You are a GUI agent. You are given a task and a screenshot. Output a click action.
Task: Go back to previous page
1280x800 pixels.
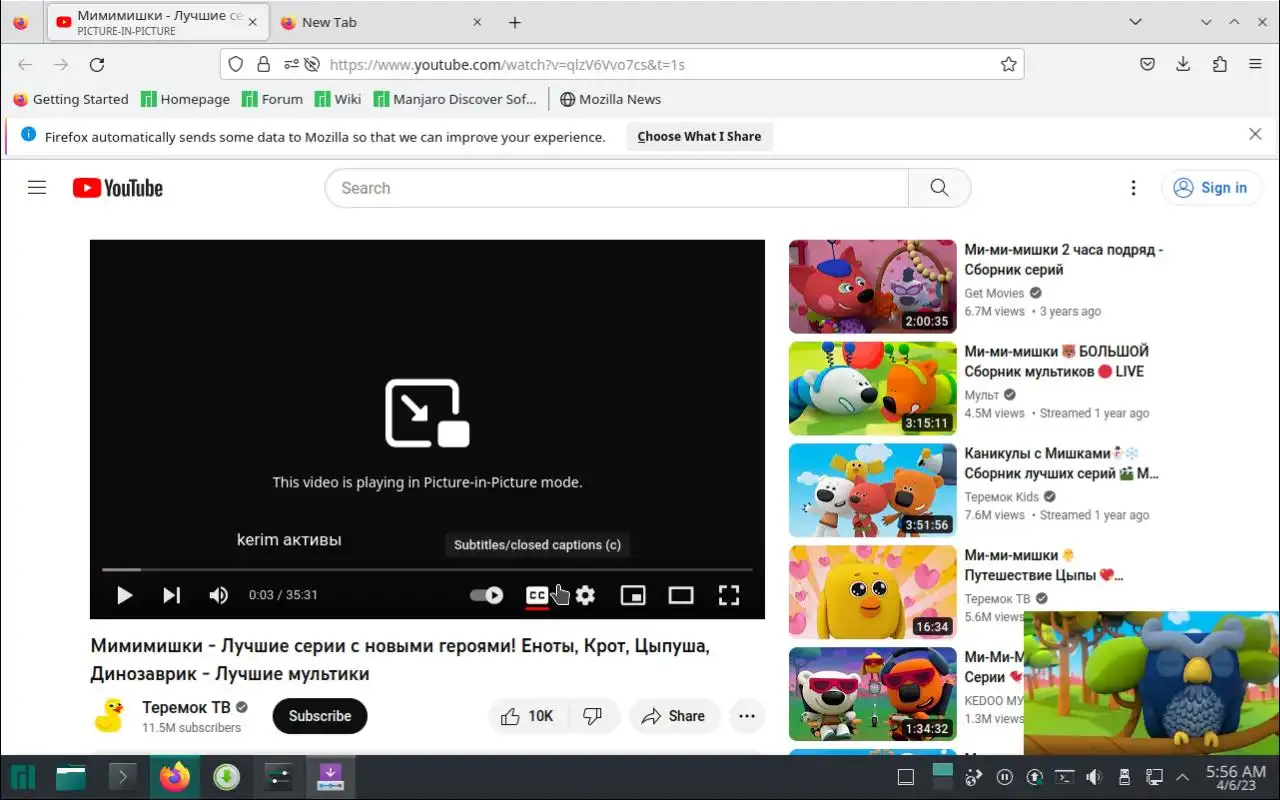pos(25,64)
